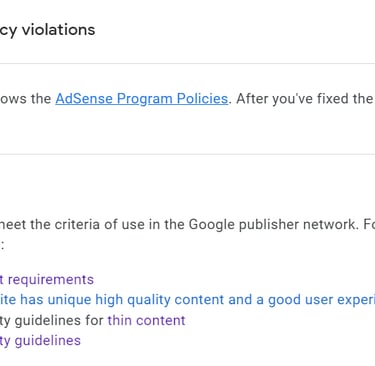The image size is (375, 366).
Task: Click the 'violations' heading text
Action: point(58,30)
